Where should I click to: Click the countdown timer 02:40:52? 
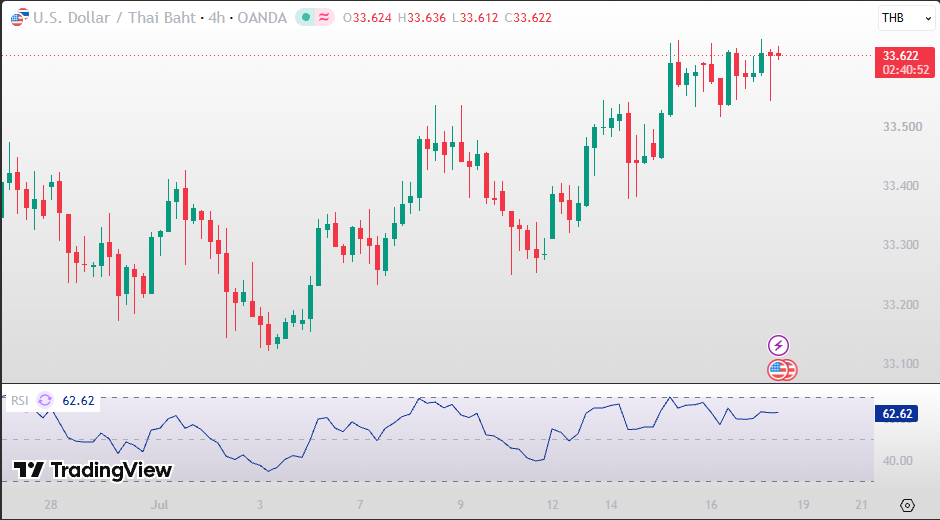click(x=906, y=70)
